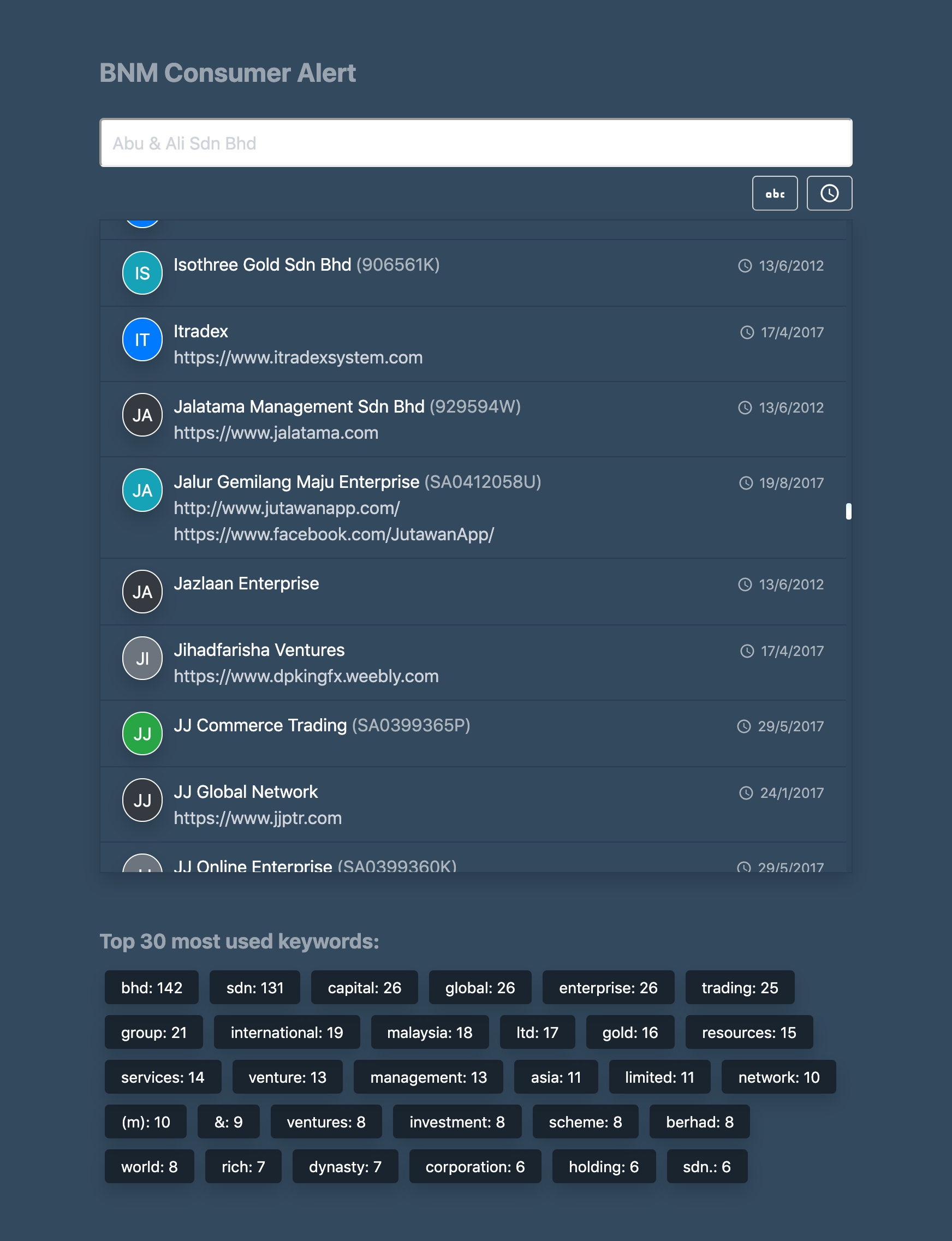Click keyword tag dynasty: 7
The width and height of the screenshot is (952, 1241).
[345, 1166]
